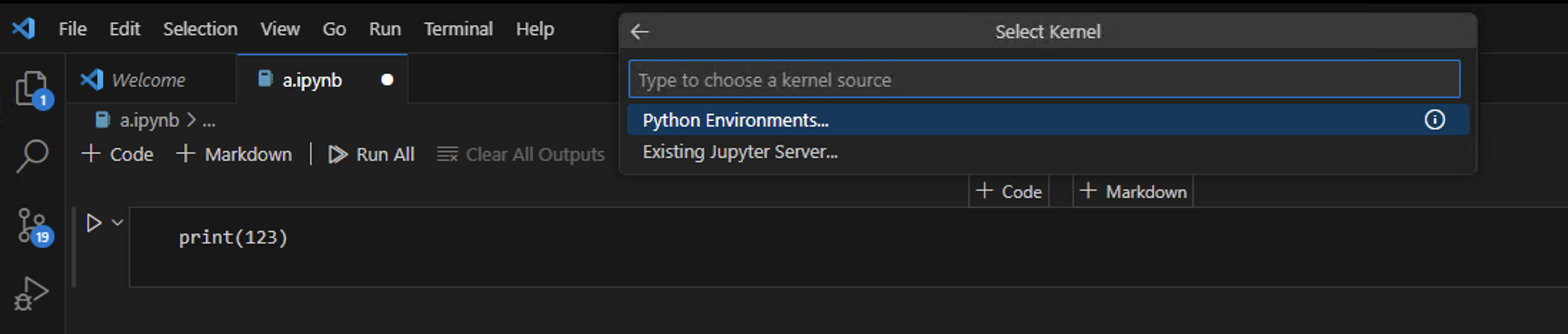Add Code cell from toolbar
Viewport: 1568px width, 334px height.
pyautogui.click(x=118, y=154)
